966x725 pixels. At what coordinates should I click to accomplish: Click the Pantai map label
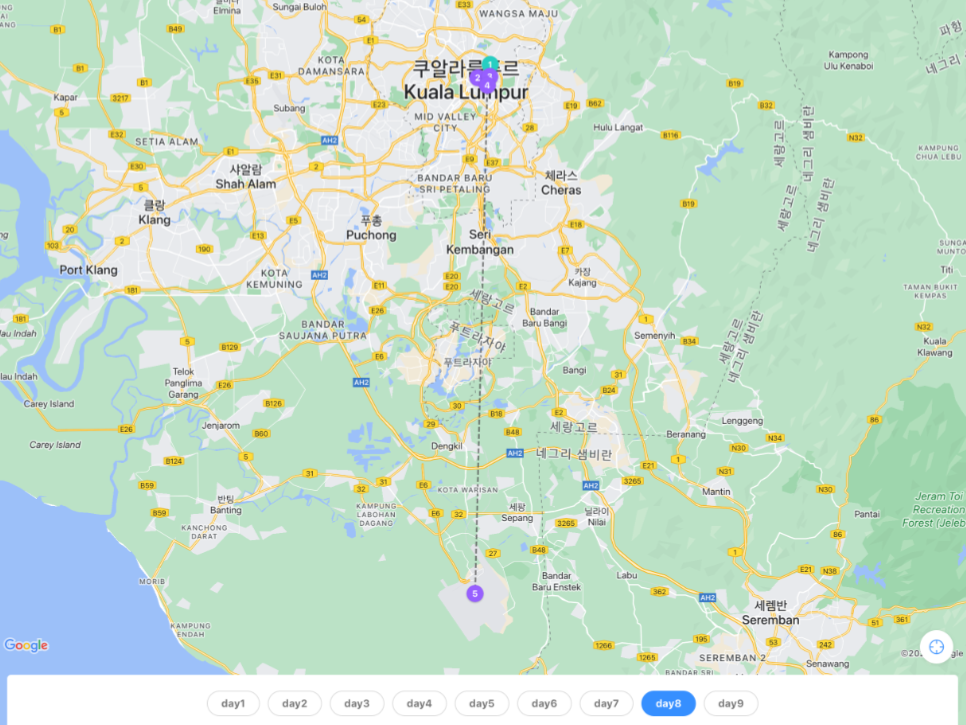coord(867,514)
